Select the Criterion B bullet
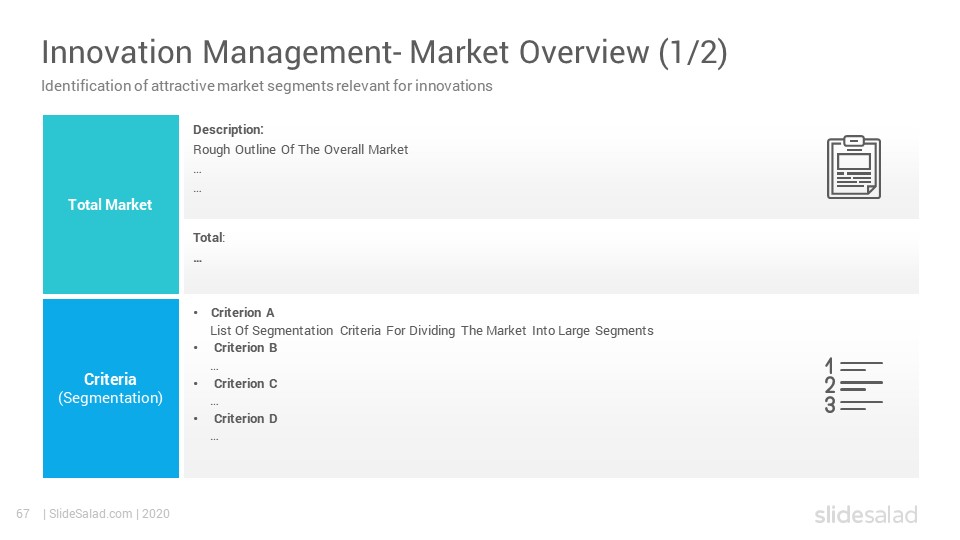 [x=246, y=348]
